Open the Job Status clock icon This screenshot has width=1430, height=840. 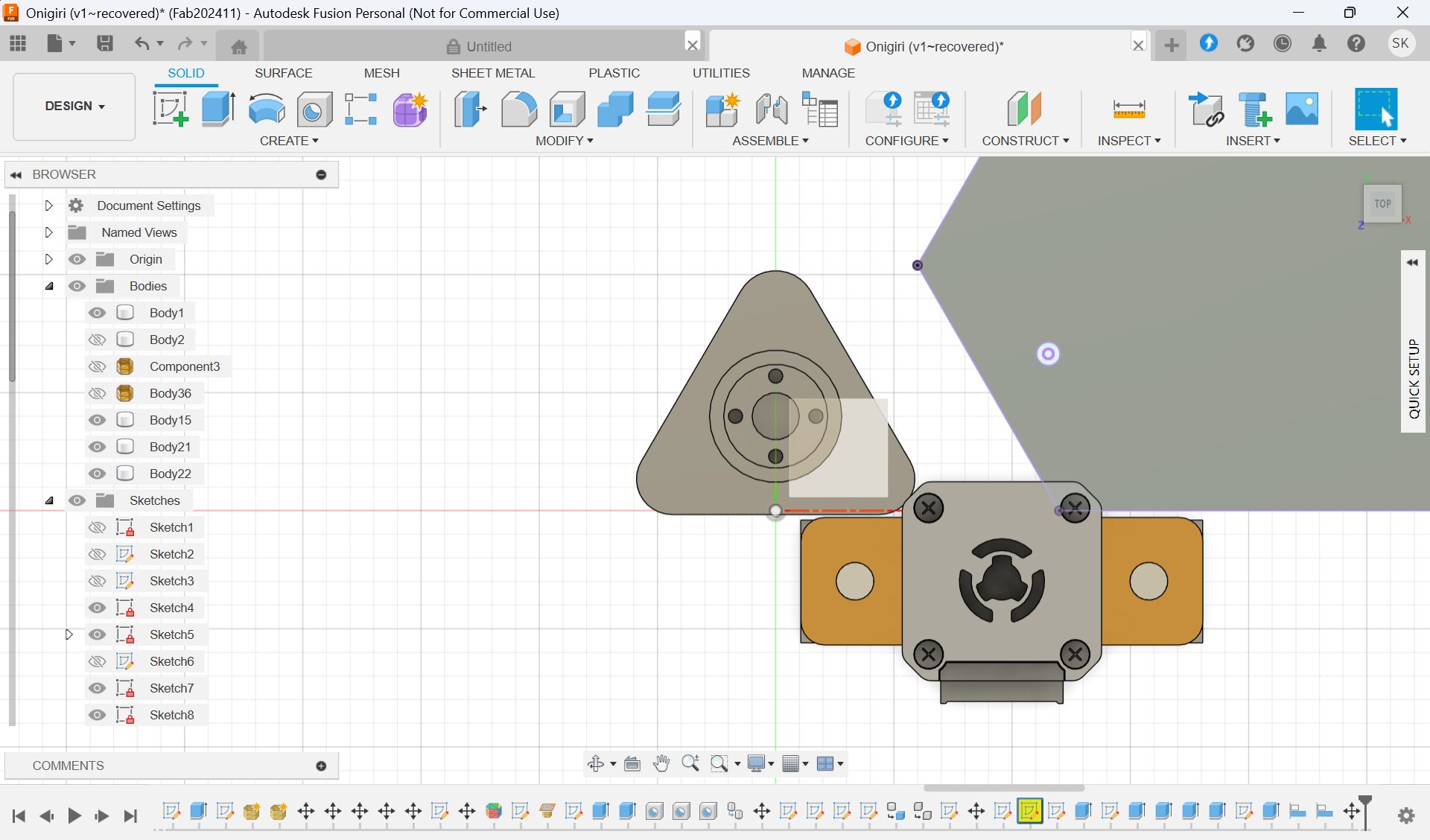[1283, 43]
